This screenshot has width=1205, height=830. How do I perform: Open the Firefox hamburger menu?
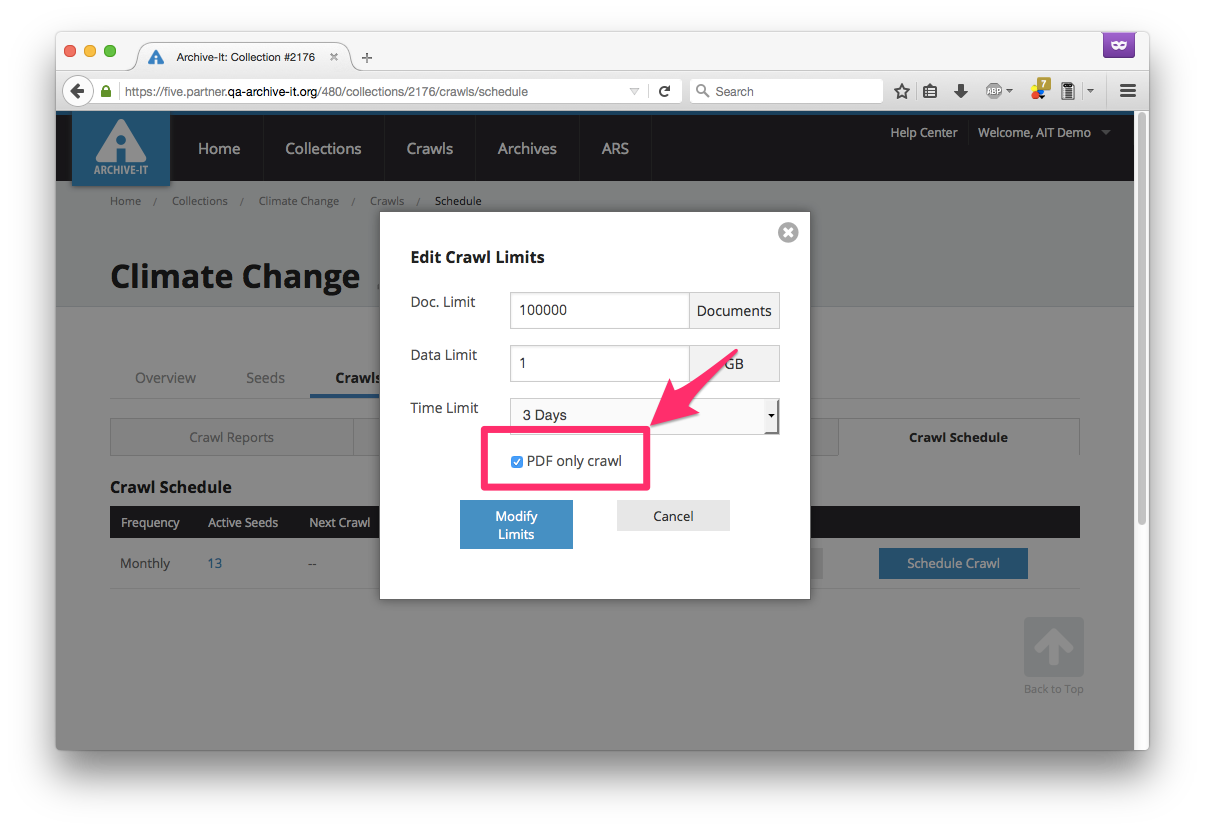click(x=1128, y=91)
